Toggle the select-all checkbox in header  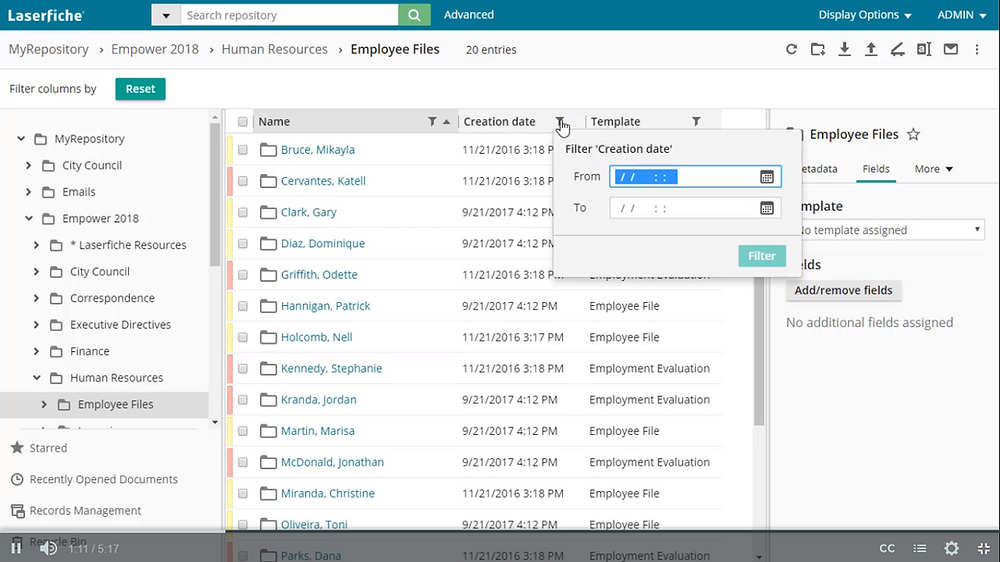(242, 121)
